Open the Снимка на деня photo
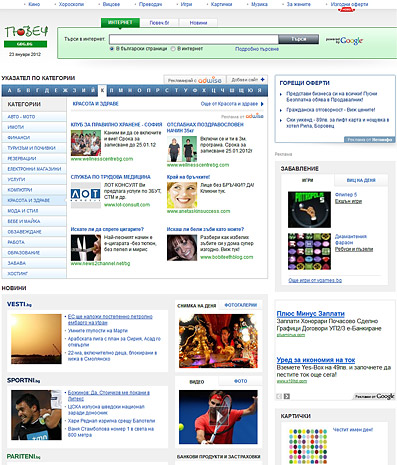 point(218,341)
